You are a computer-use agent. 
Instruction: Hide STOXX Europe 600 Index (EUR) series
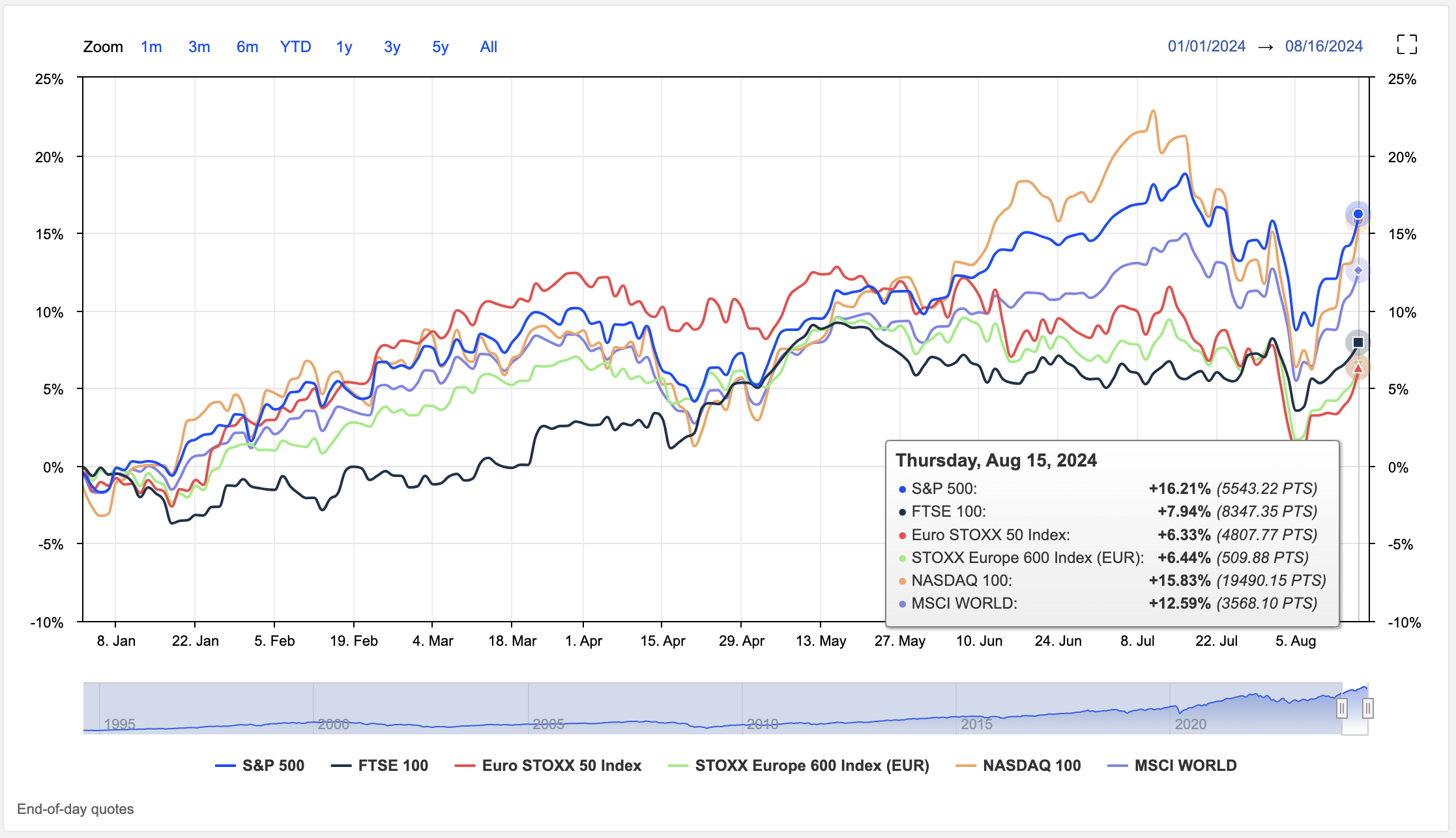(x=799, y=766)
